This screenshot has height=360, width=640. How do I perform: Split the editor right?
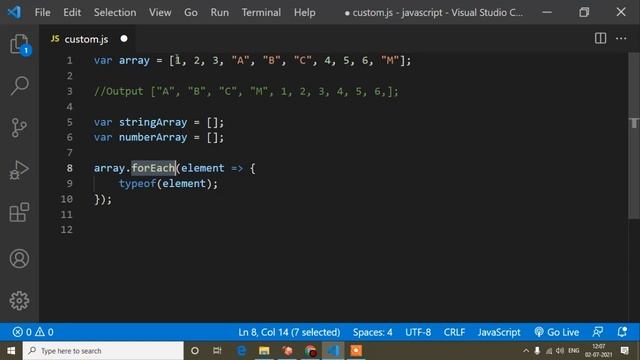pos(600,38)
